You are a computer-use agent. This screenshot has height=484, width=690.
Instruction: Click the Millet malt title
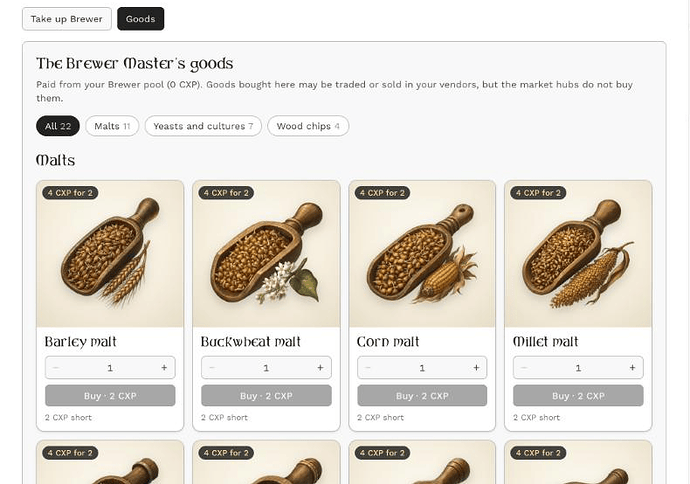(546, 342)
